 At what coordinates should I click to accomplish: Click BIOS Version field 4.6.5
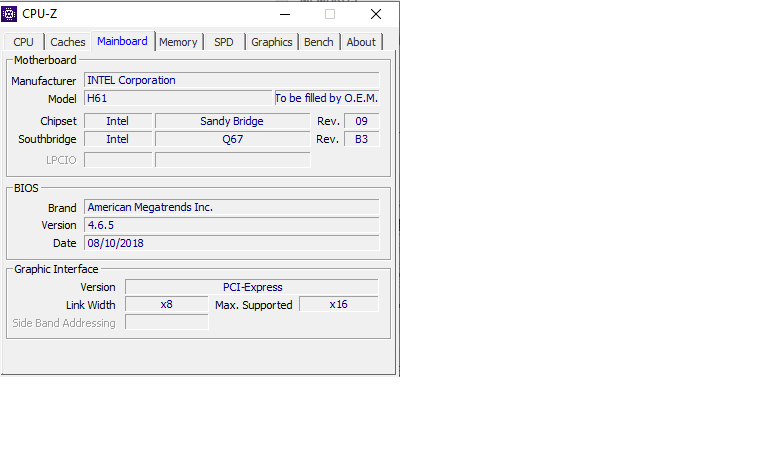(x=232, y=225)
